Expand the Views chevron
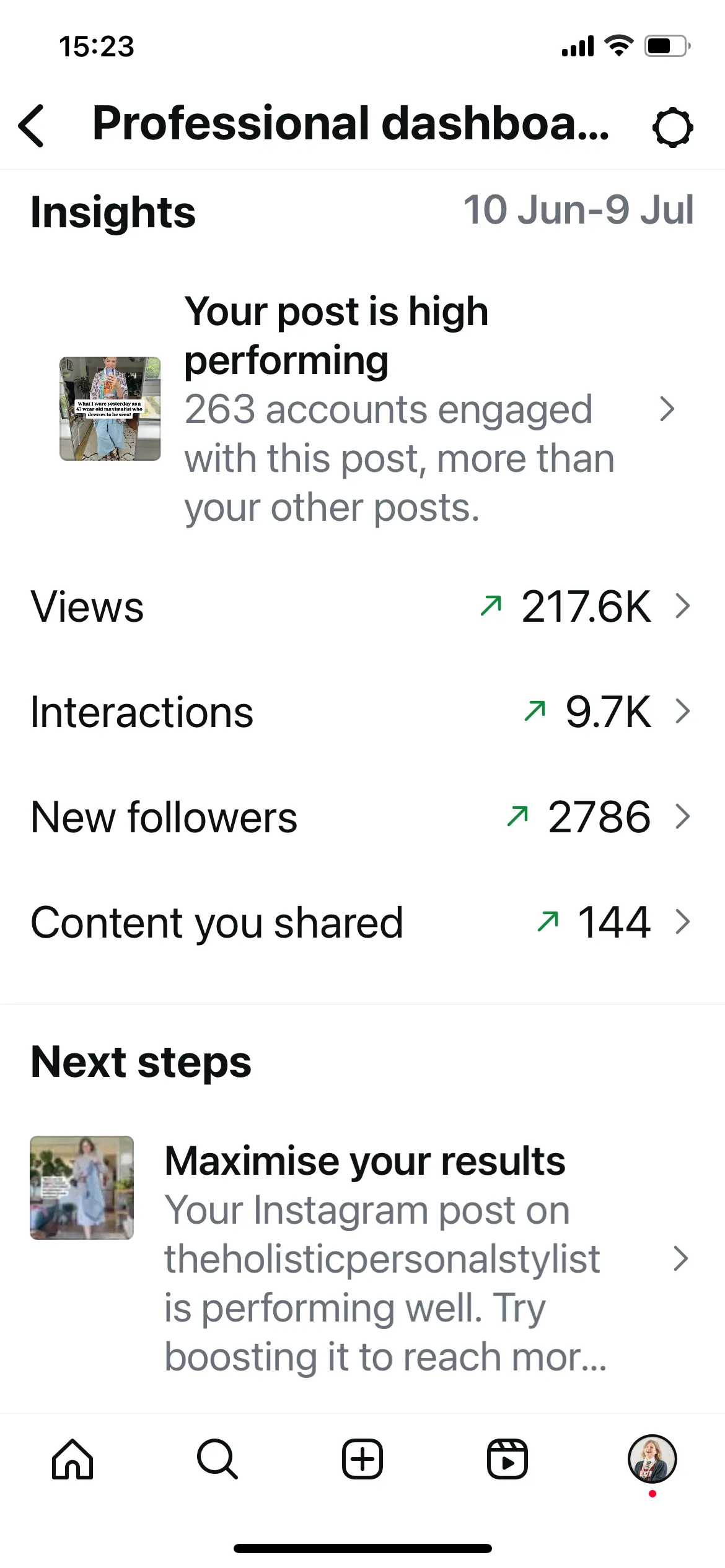This screenshot has height=1568, width=725. point(682,606)
